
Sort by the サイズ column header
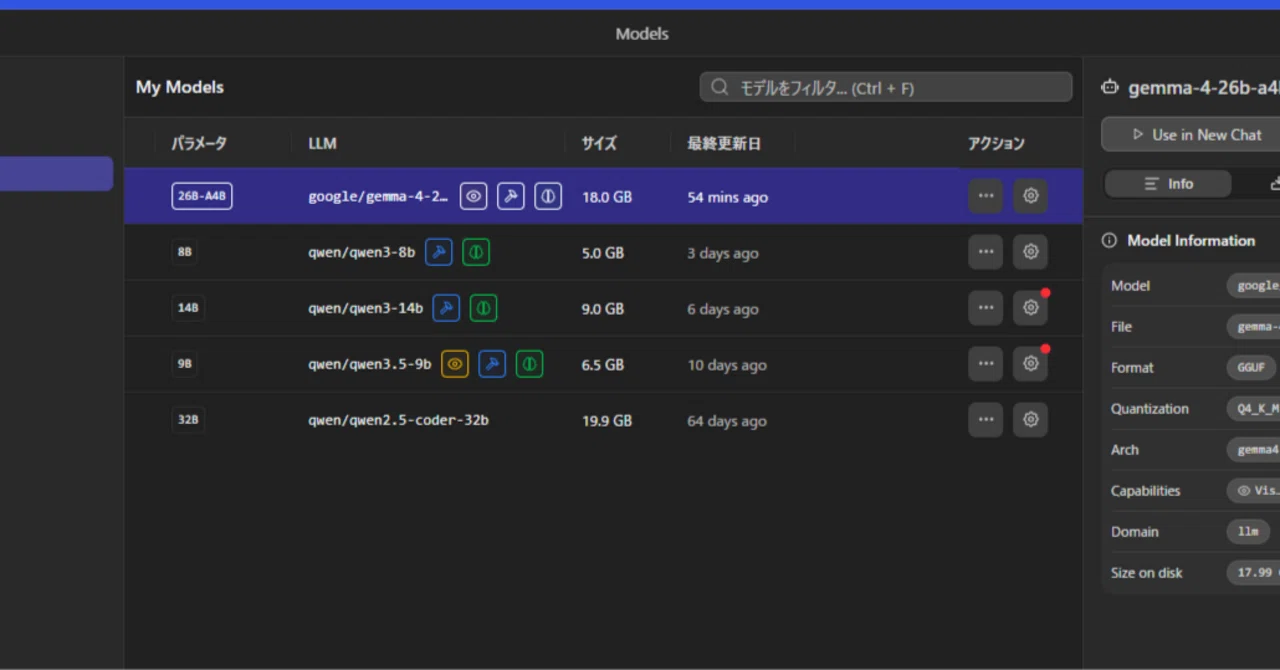click(599, 143)
